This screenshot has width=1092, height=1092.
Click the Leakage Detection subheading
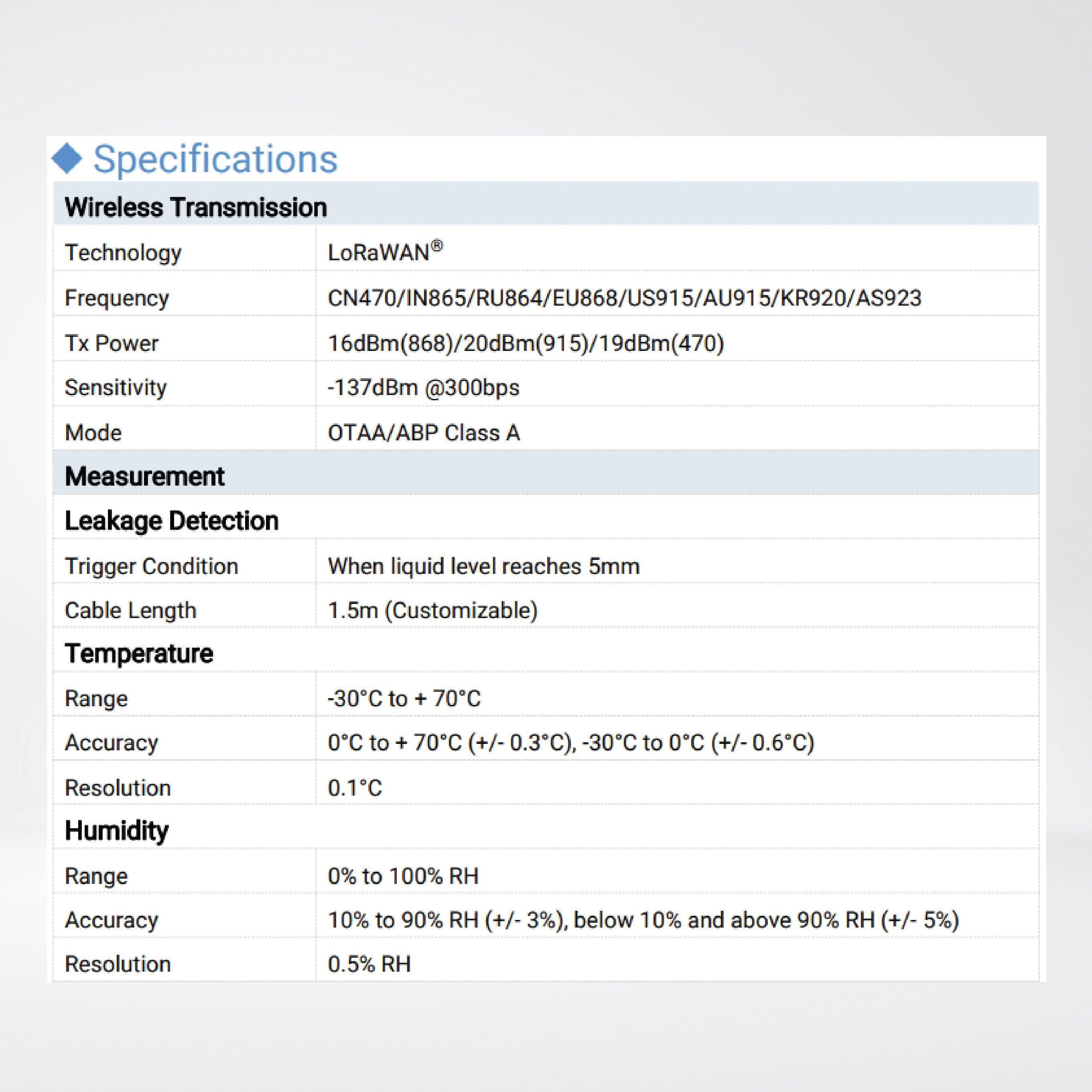pos(171,521)
